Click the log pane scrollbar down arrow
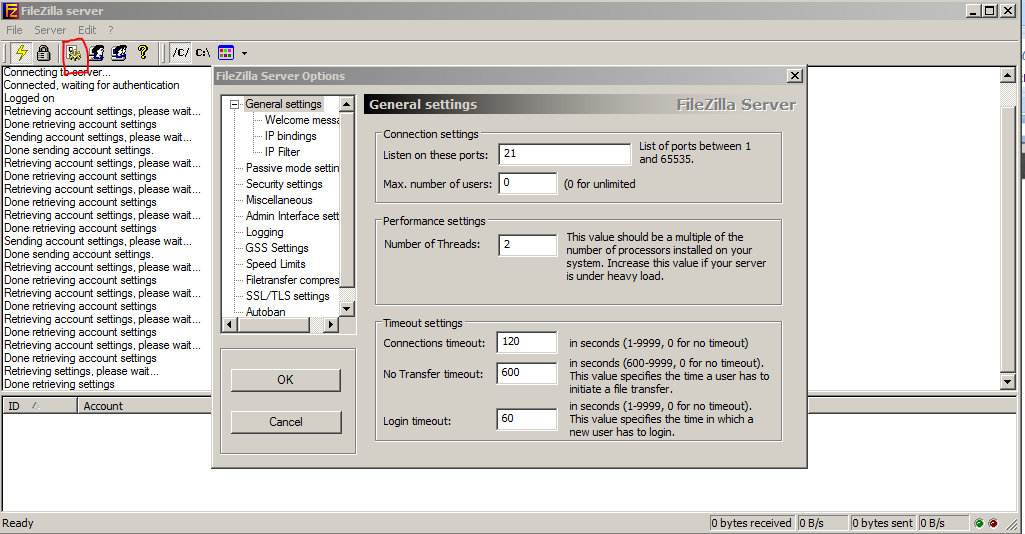This screenshot has height=534, width=1025. pyautogui.click(x=1007, y=381)
